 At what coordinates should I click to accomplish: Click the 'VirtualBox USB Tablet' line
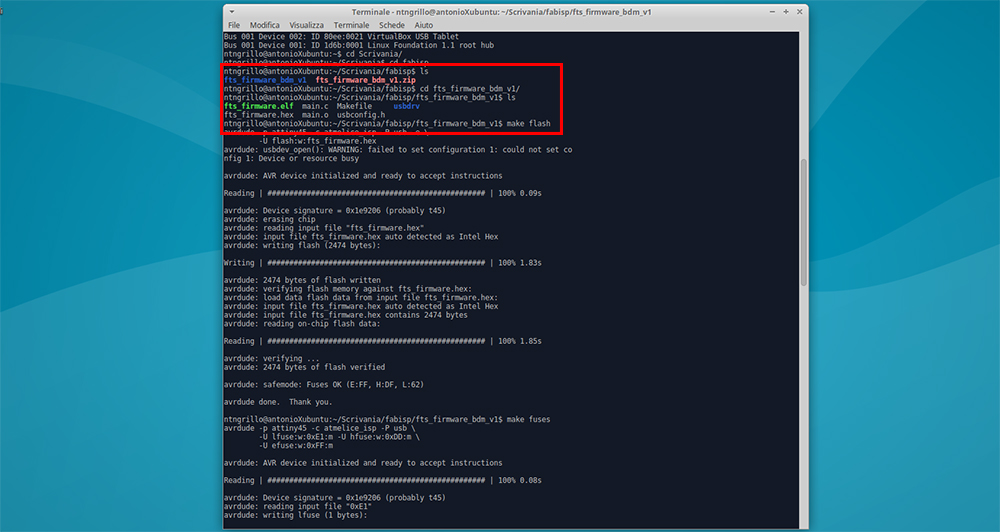[341, 36]
